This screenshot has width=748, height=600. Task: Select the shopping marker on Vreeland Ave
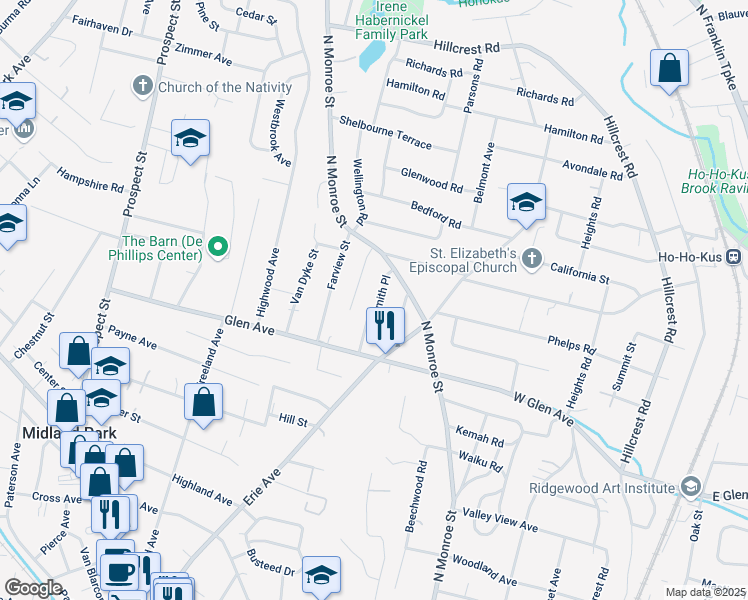[203, 403]
